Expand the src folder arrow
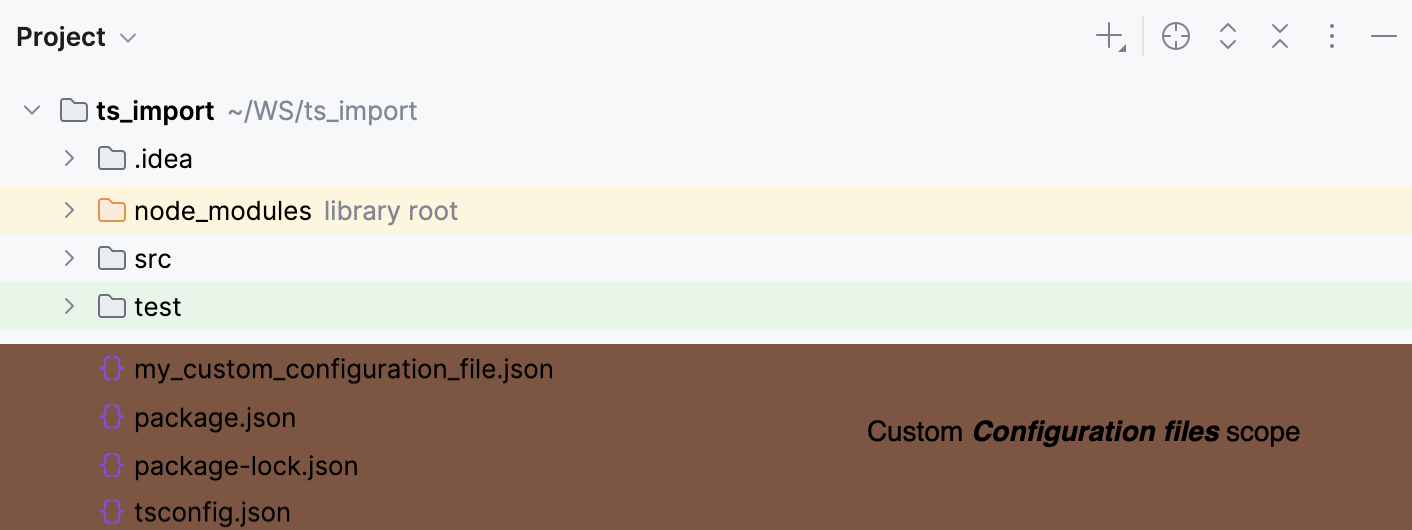 click(69, 259)
